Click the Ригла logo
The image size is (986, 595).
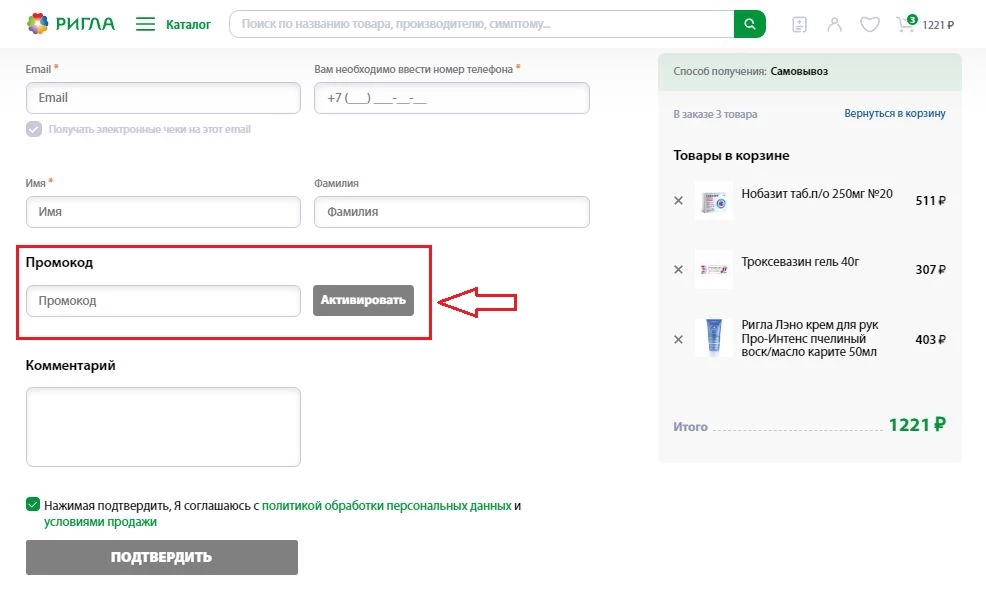pyautogui.click(x=70, y=24)
